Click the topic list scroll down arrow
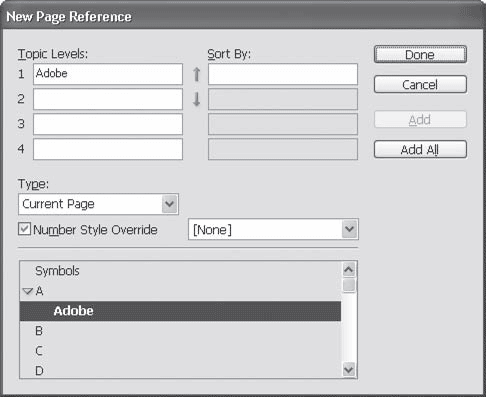This screenshot has width=486, height=397. tap(349, 370)
